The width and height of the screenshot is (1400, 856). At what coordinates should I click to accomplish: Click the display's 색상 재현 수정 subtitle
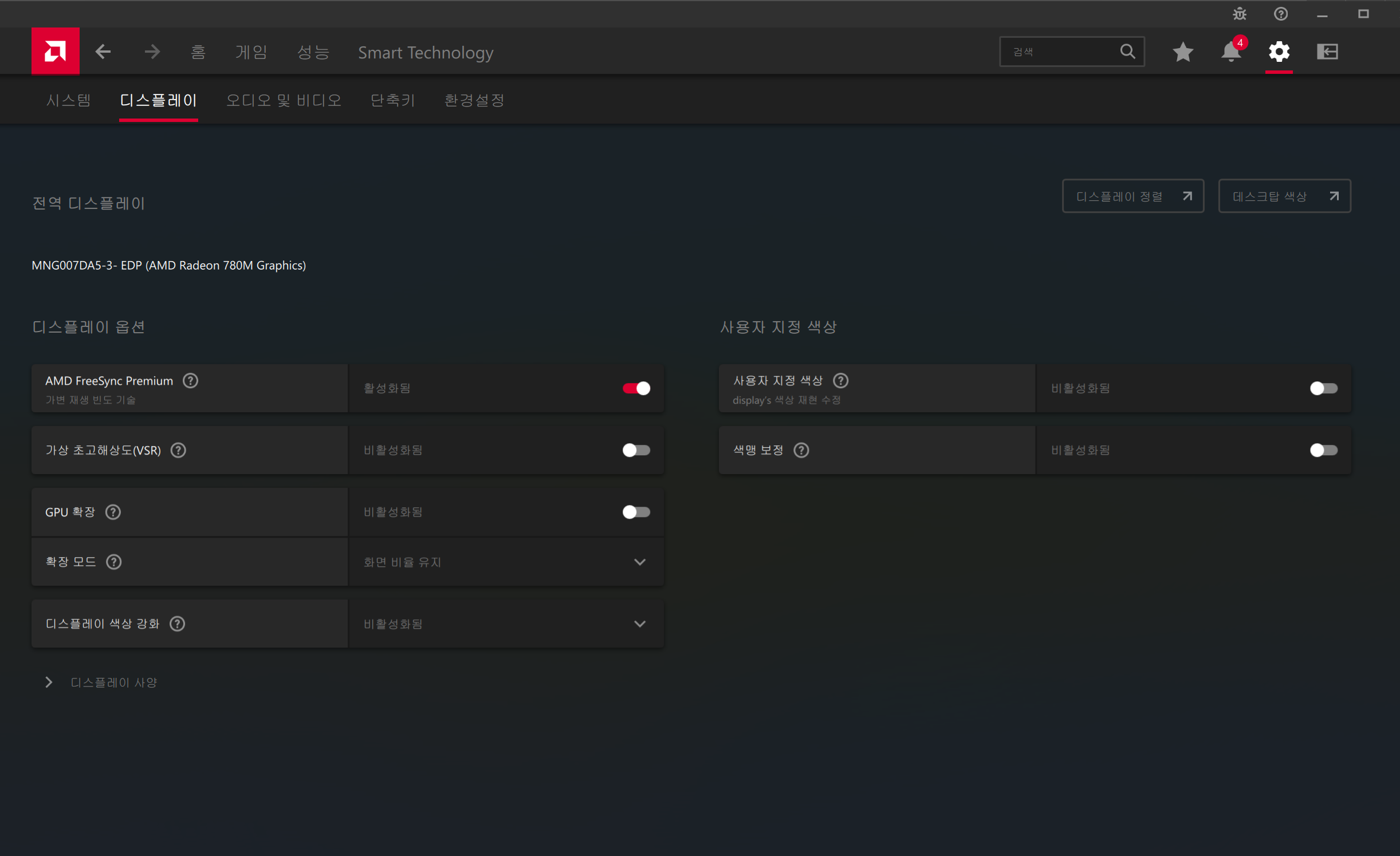786,400
